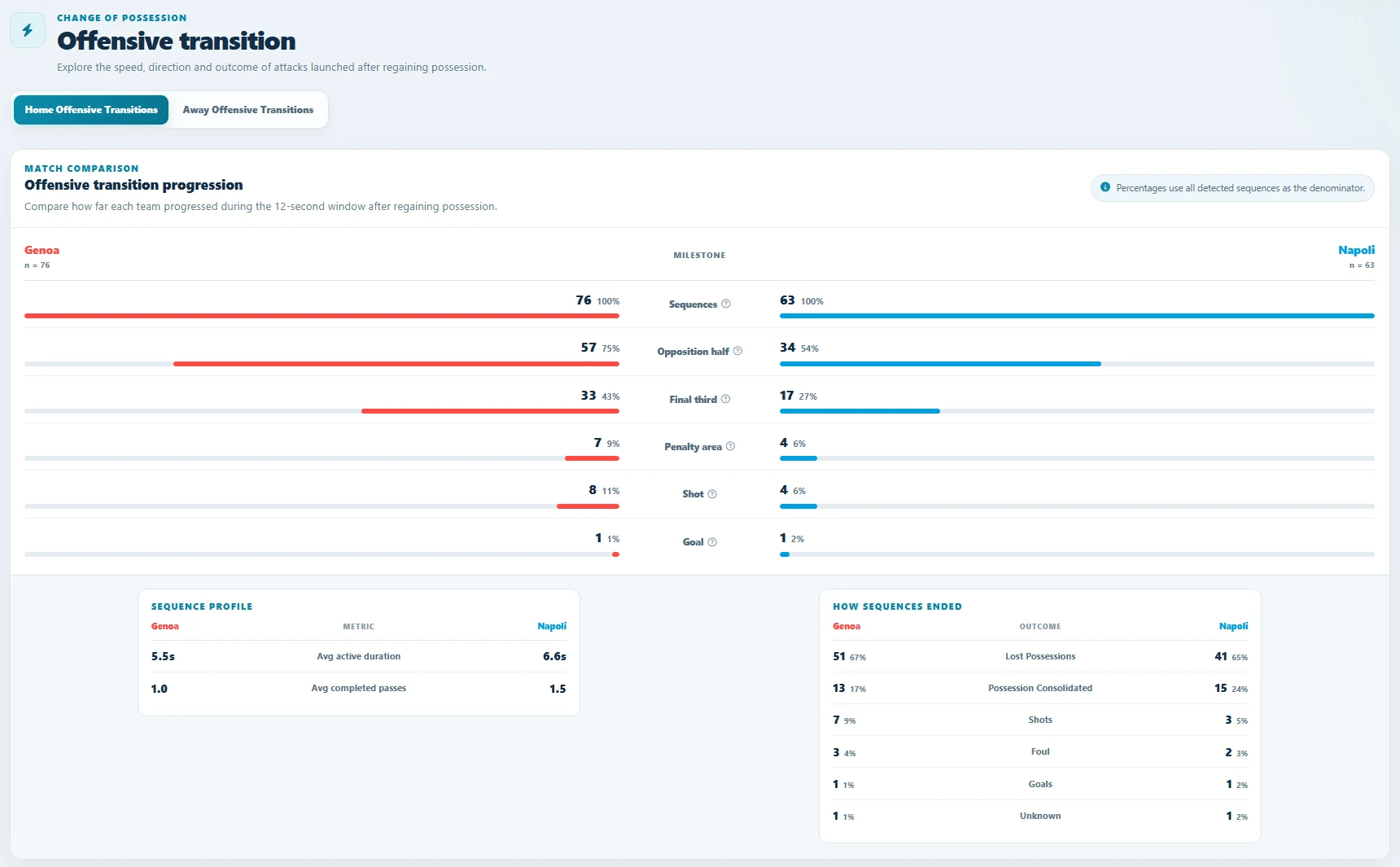The height and width of the screenshot is (867, 1400).
Task: Click the 'Goals' outcome row label
Action: (1040, 784)
